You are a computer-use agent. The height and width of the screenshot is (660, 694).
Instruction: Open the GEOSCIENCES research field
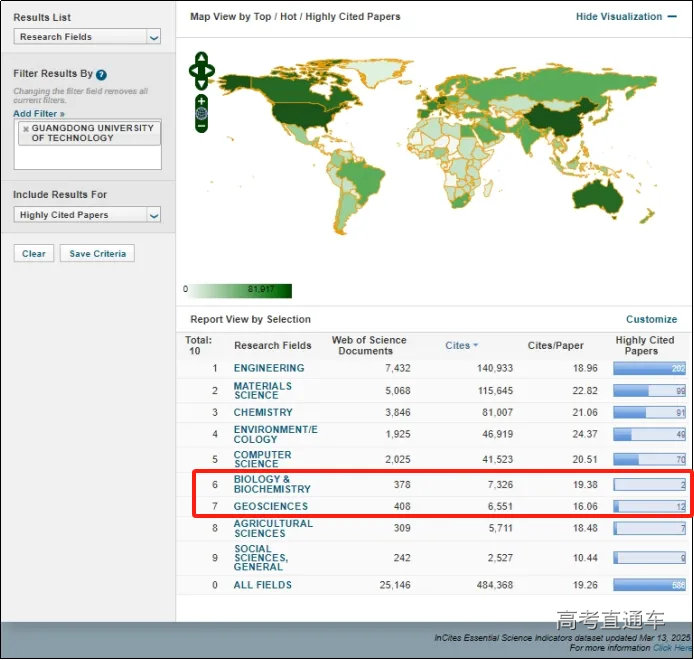[271, 506]
